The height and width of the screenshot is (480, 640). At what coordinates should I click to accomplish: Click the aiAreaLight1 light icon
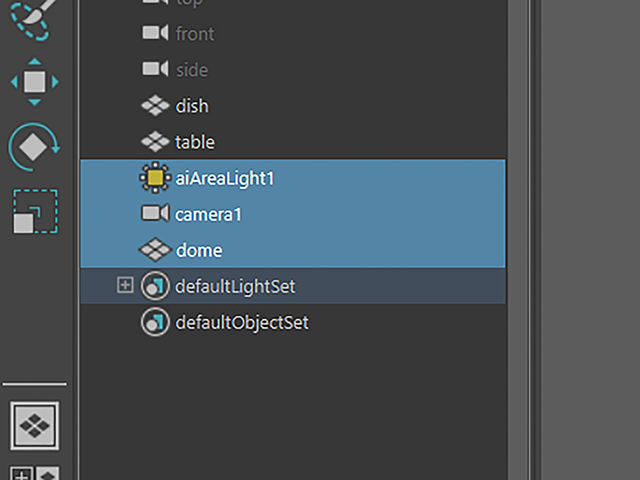point(155,178)
